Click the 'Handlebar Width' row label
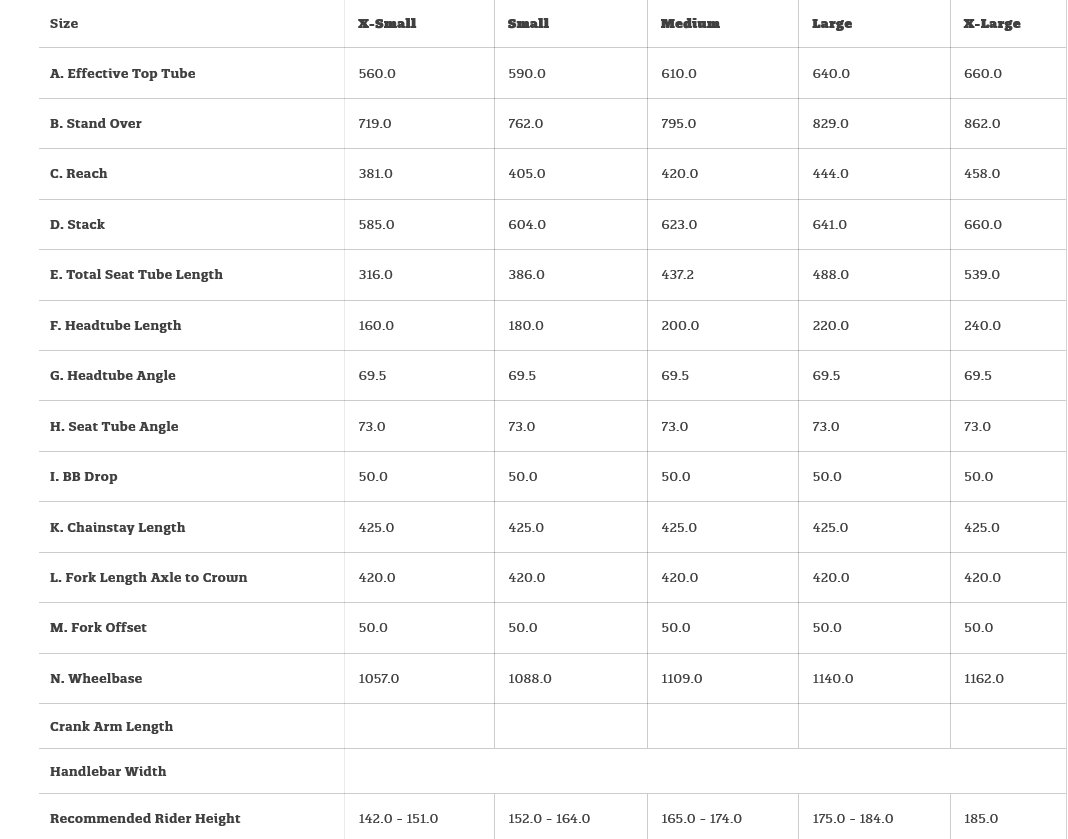1068x839 pixels. coord(108,772)
